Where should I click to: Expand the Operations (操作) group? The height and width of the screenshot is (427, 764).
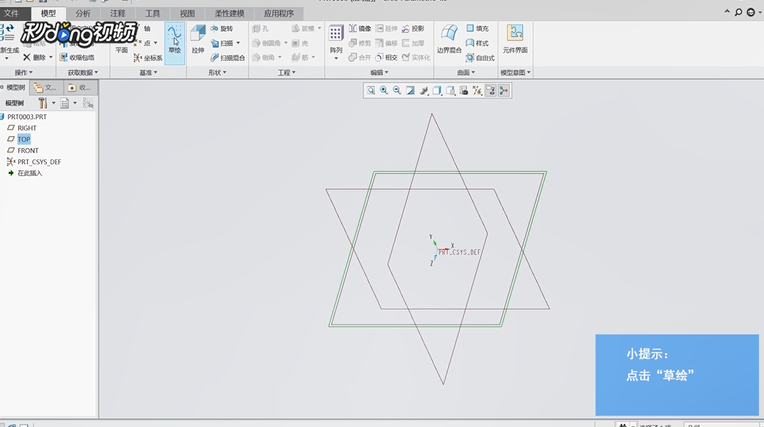pos(23,73)
